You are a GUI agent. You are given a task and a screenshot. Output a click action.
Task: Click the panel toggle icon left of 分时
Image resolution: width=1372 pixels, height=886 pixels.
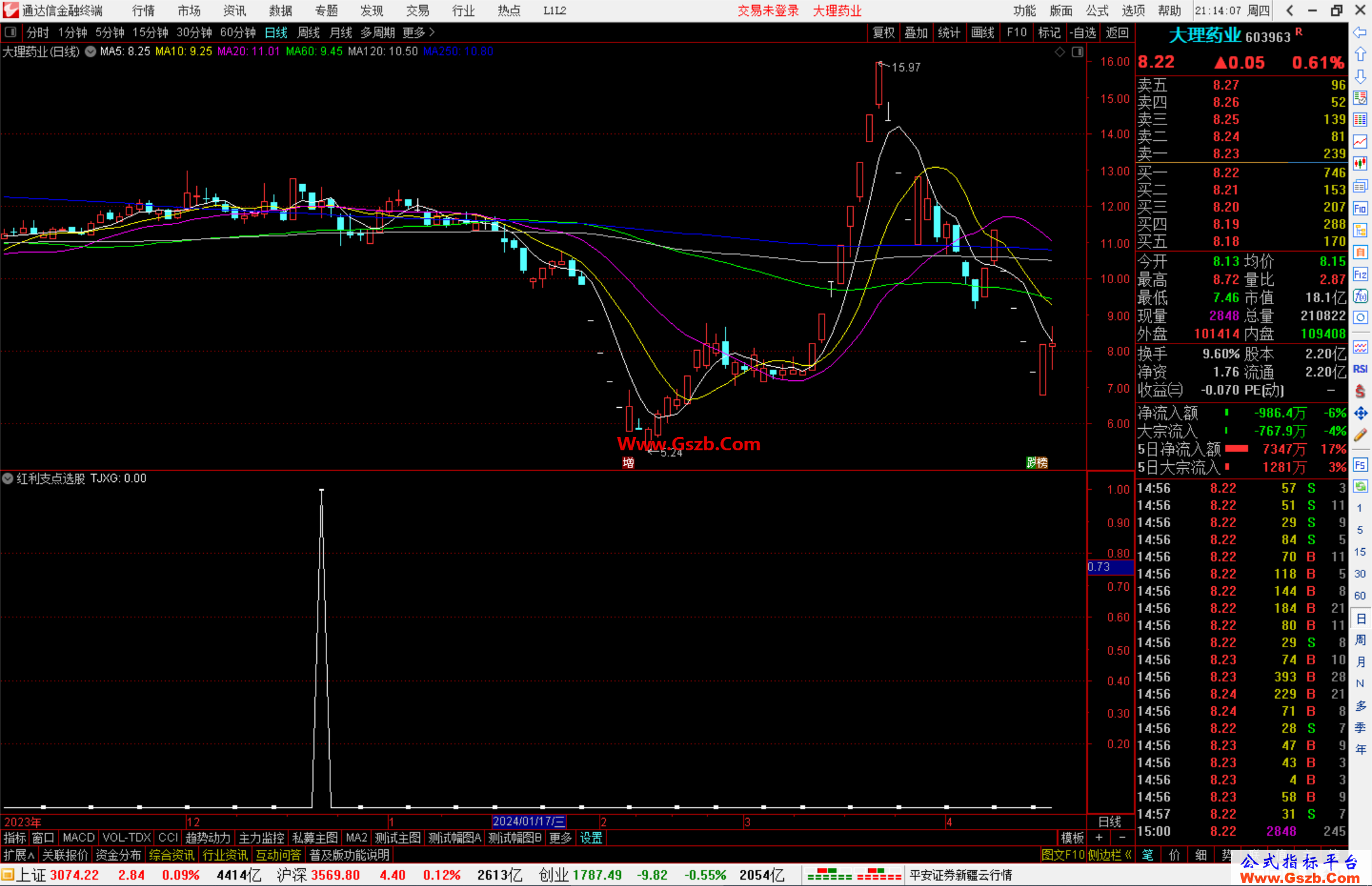(x=11, y=32)
